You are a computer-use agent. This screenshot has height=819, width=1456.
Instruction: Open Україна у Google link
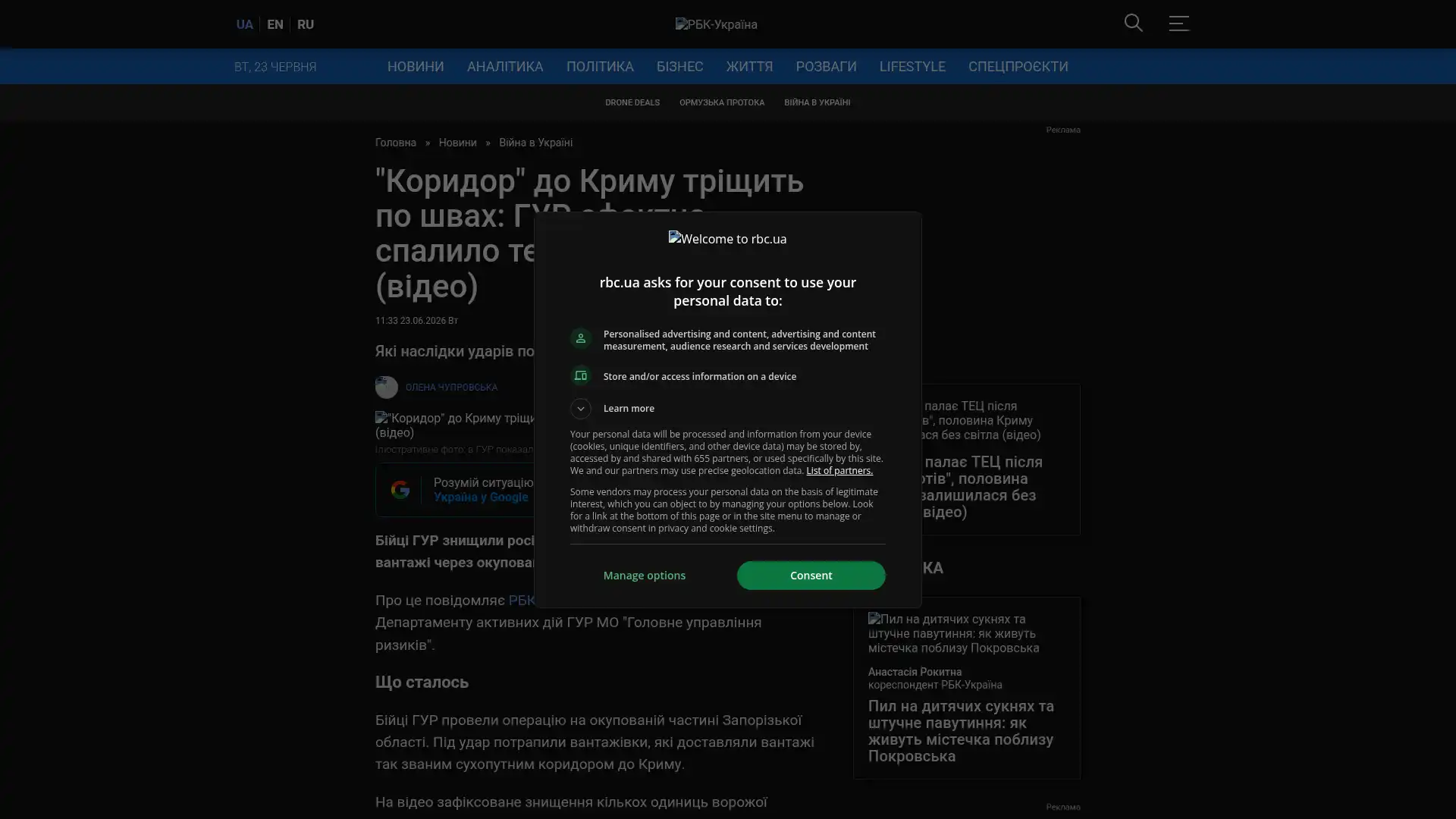pyautogui.click(x=481, y=497)
